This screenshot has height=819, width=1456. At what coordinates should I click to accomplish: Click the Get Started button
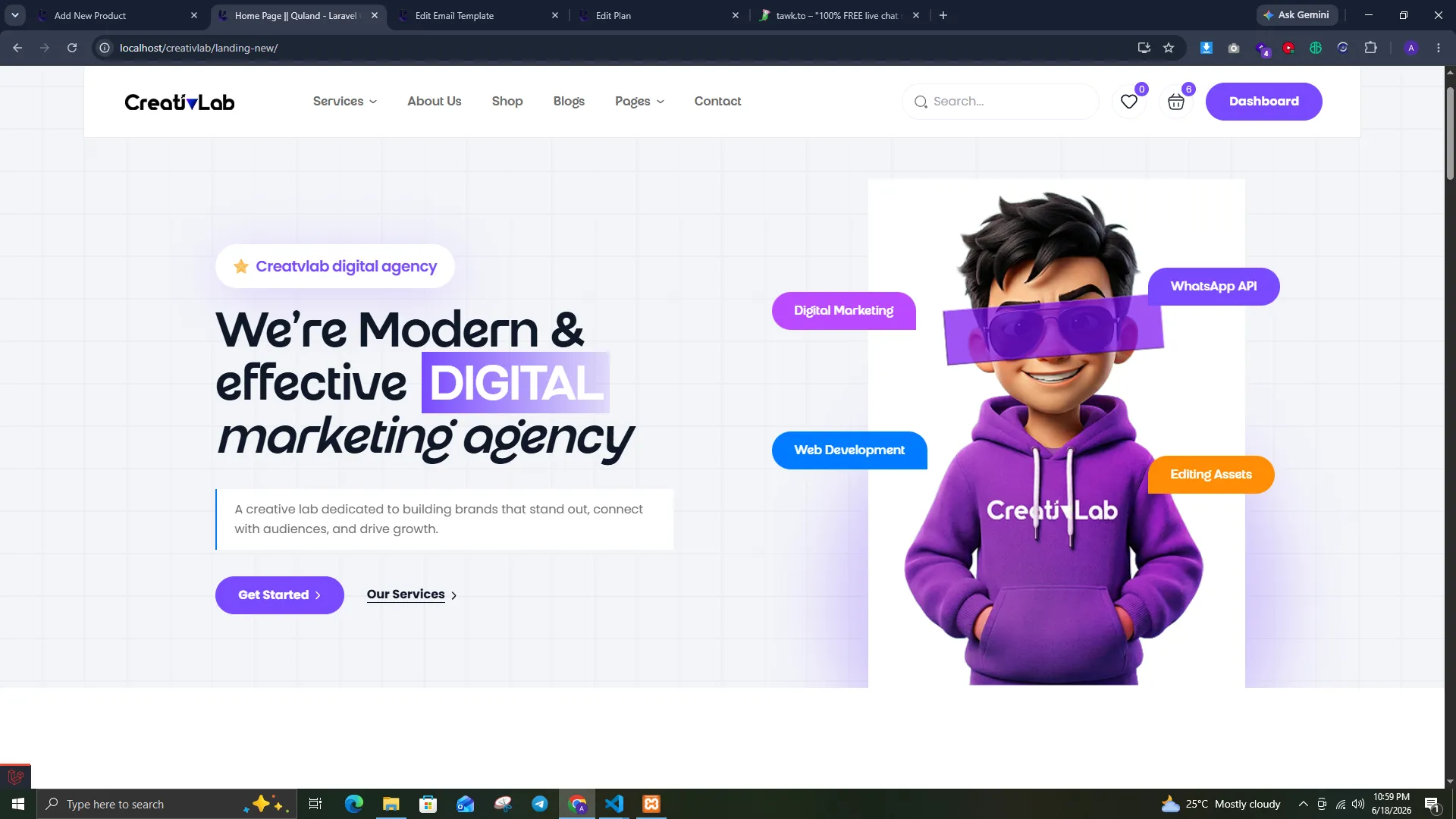pos(280,595)
